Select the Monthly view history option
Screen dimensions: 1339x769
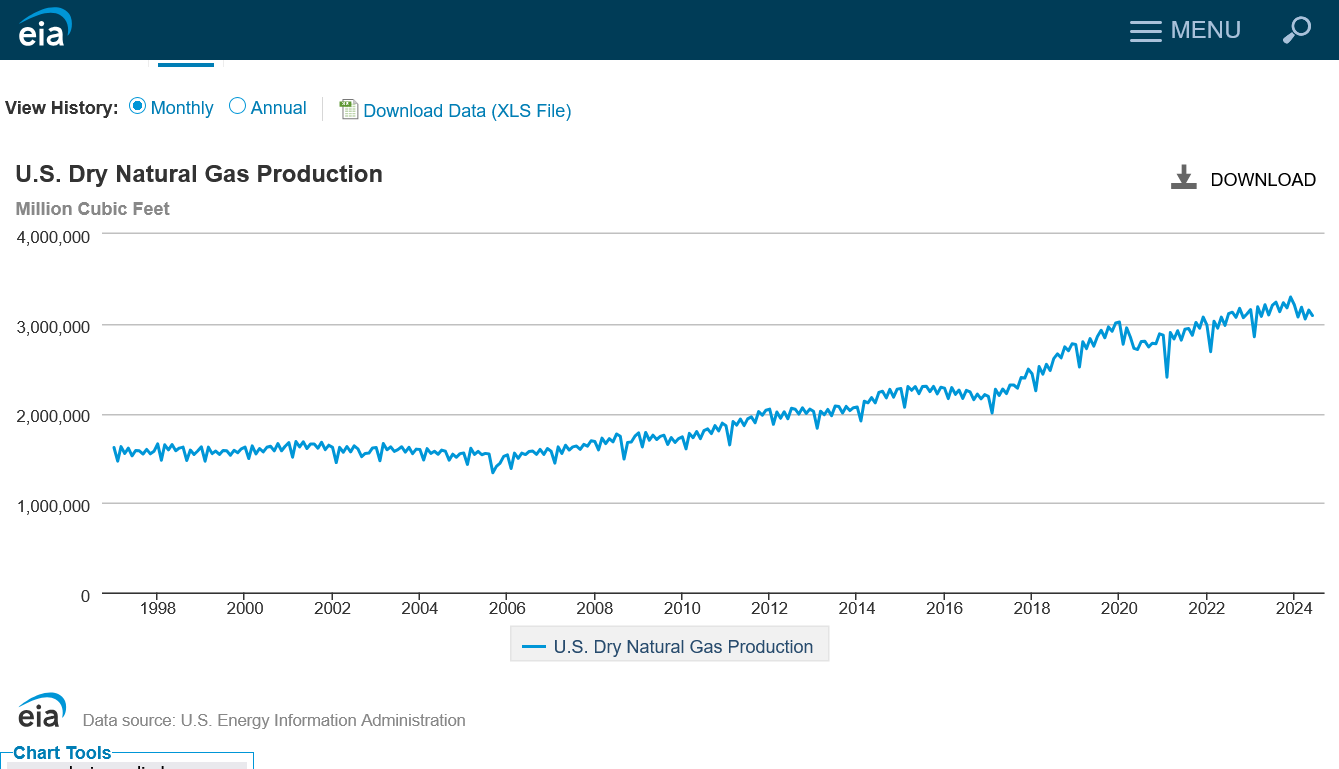(138, 106)
